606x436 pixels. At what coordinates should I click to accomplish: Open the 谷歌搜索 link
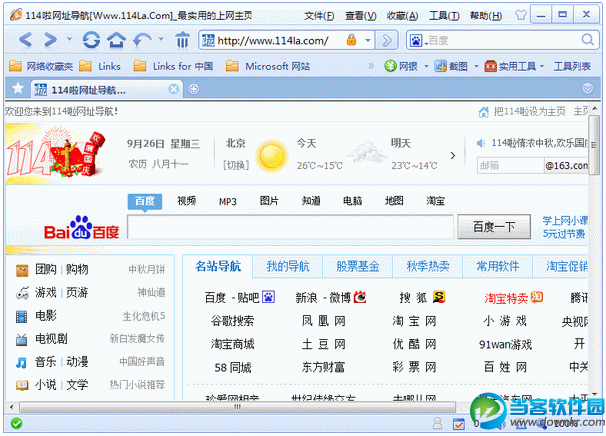(233, 321)
